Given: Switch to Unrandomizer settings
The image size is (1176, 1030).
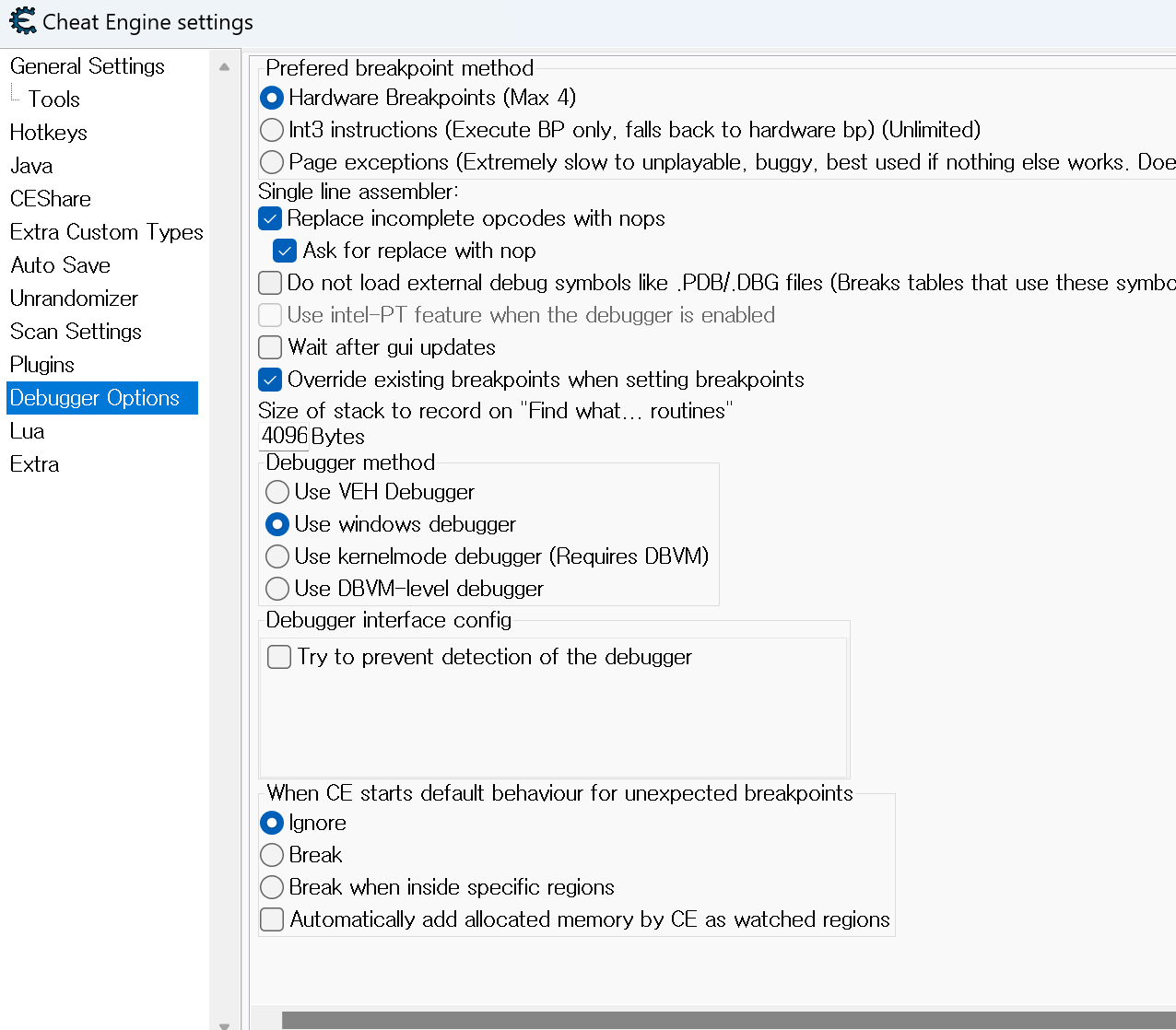Looking at the screenshot, I should click(x=74, y=298).
